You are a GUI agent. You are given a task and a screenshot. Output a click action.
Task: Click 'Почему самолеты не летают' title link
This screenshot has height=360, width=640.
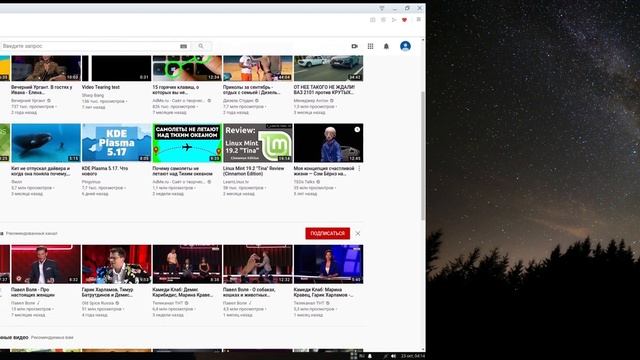tap(182, 171)
